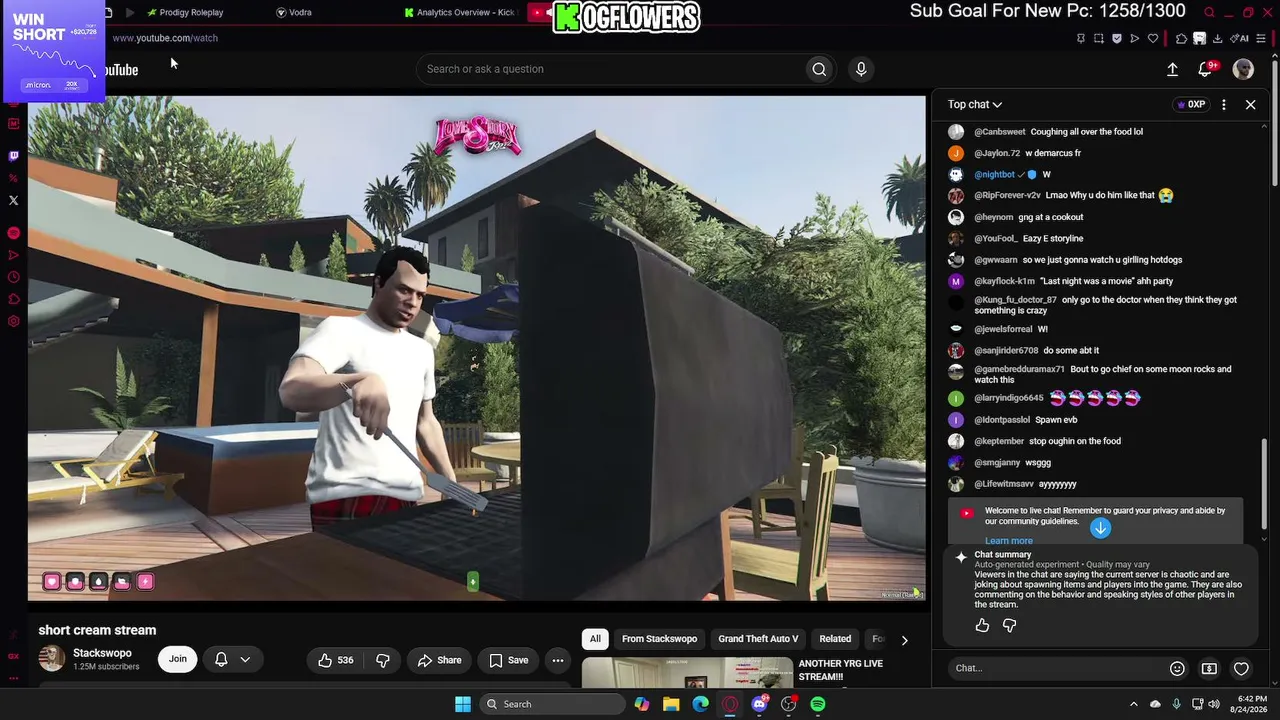This screenshot has width=1280, height=720.
Task: Open the X sidebar icon
Action: 13,200
